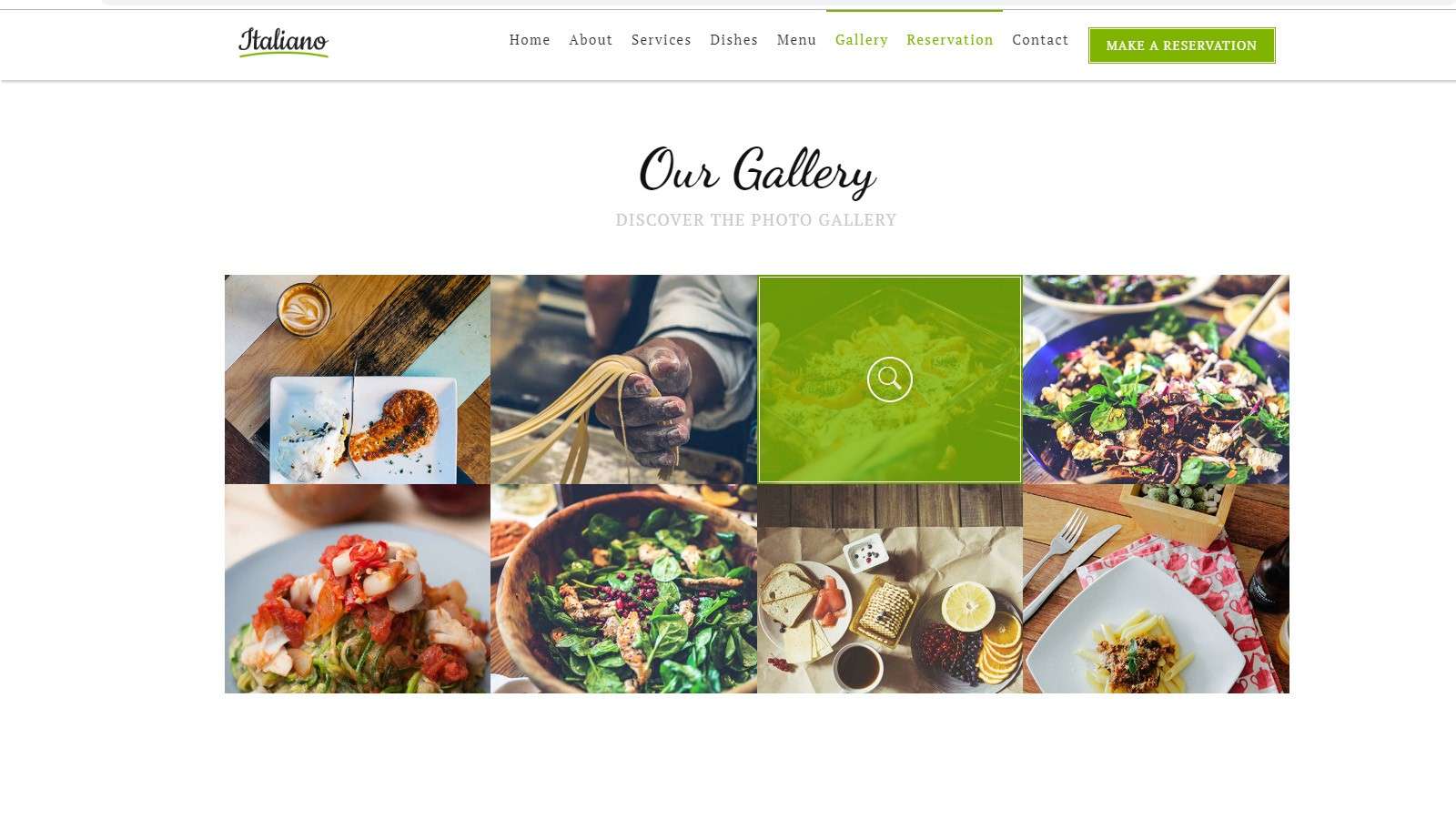Open the Reservation nav link
Screen dimensions: 1456x819
click(x=950, y=40)
